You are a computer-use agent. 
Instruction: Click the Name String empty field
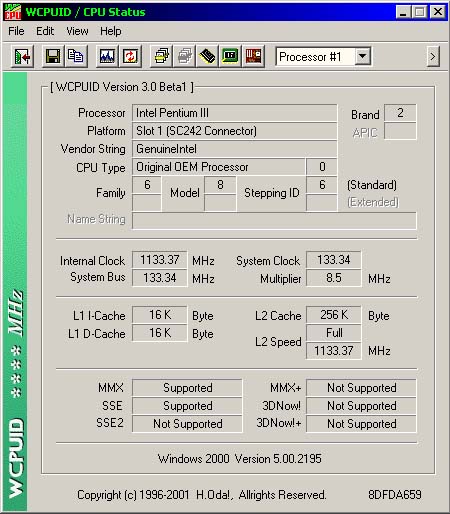[x=274, y=220]
